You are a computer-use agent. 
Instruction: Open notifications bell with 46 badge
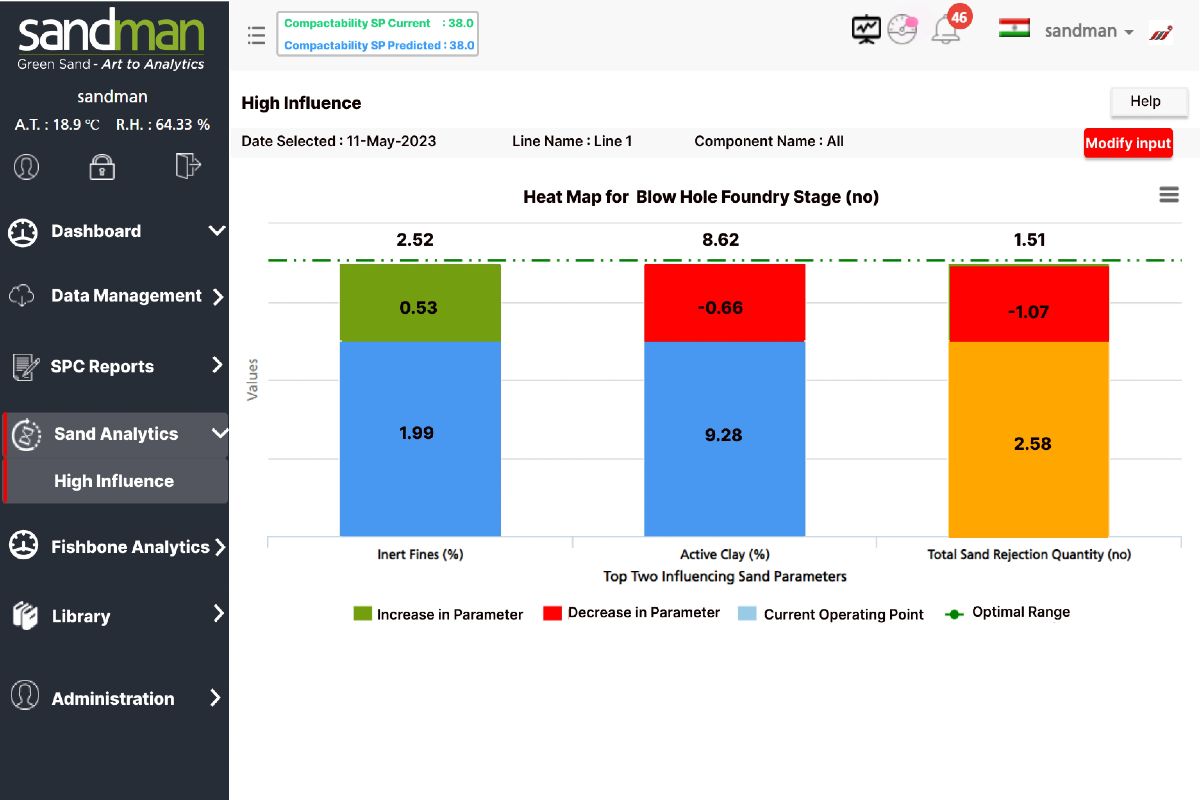point(946,30)
